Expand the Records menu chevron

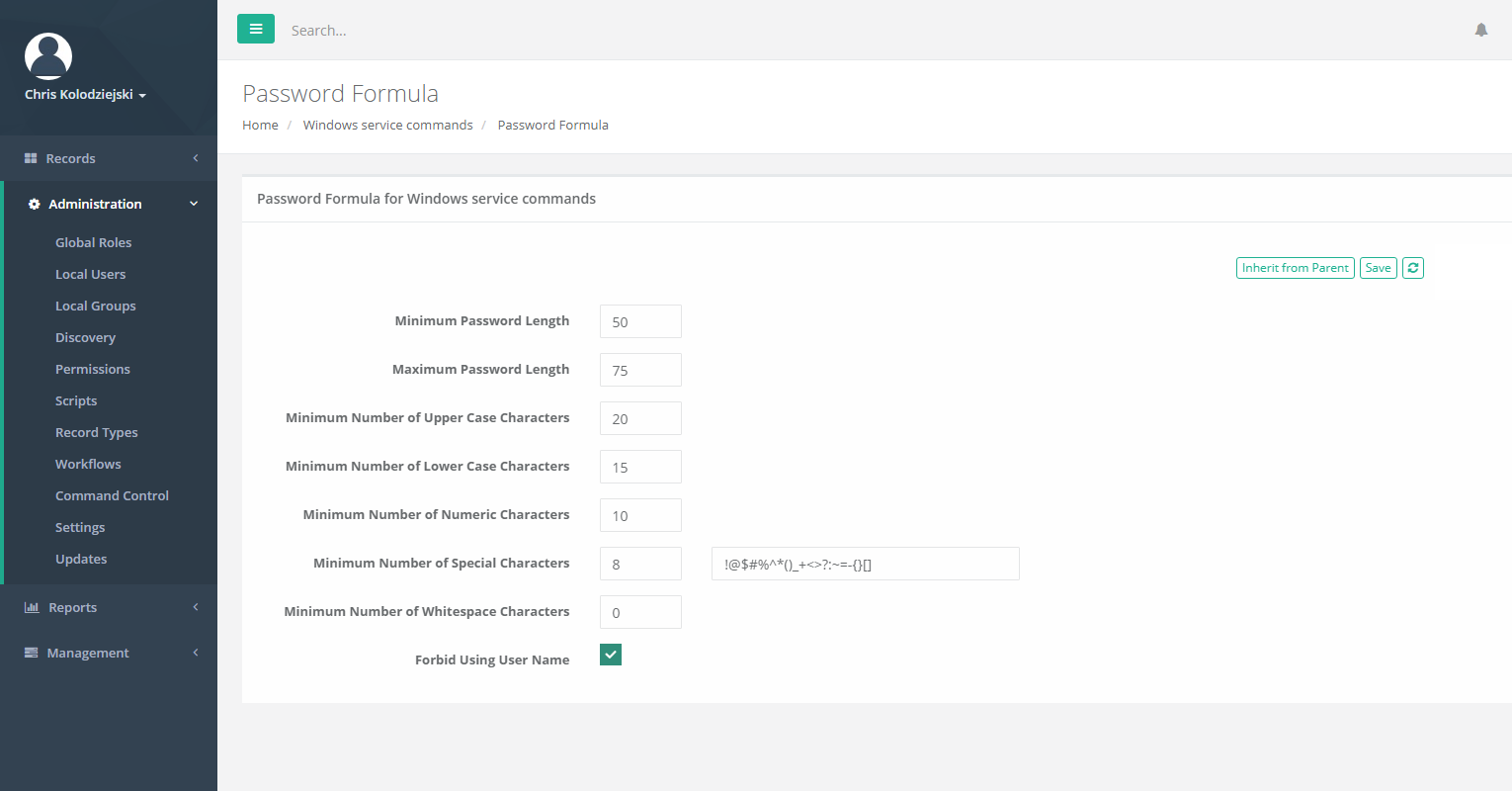coord(196,158)
